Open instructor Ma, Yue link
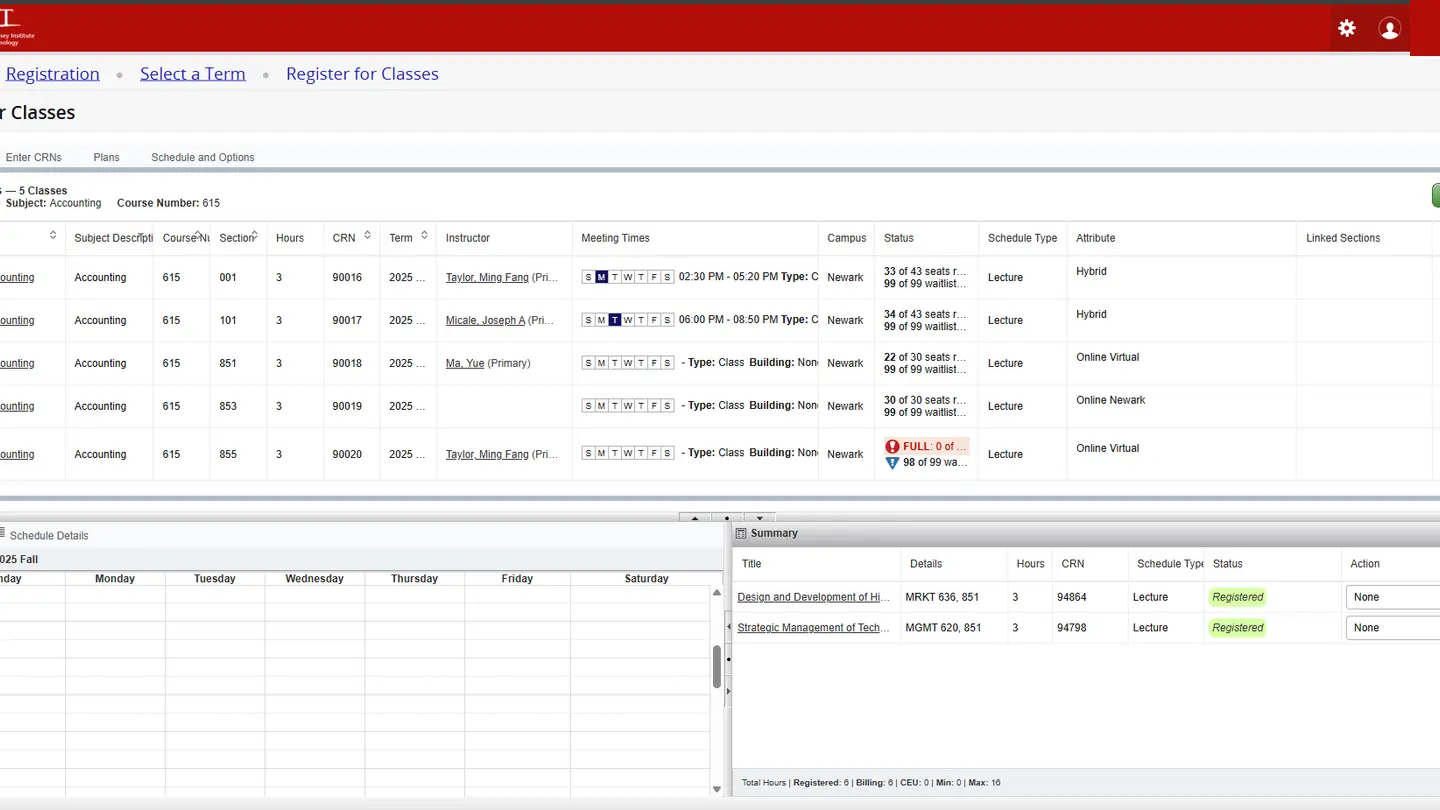Image resolution: width=1440 pixels, height=810 pixels. (465, 363)
